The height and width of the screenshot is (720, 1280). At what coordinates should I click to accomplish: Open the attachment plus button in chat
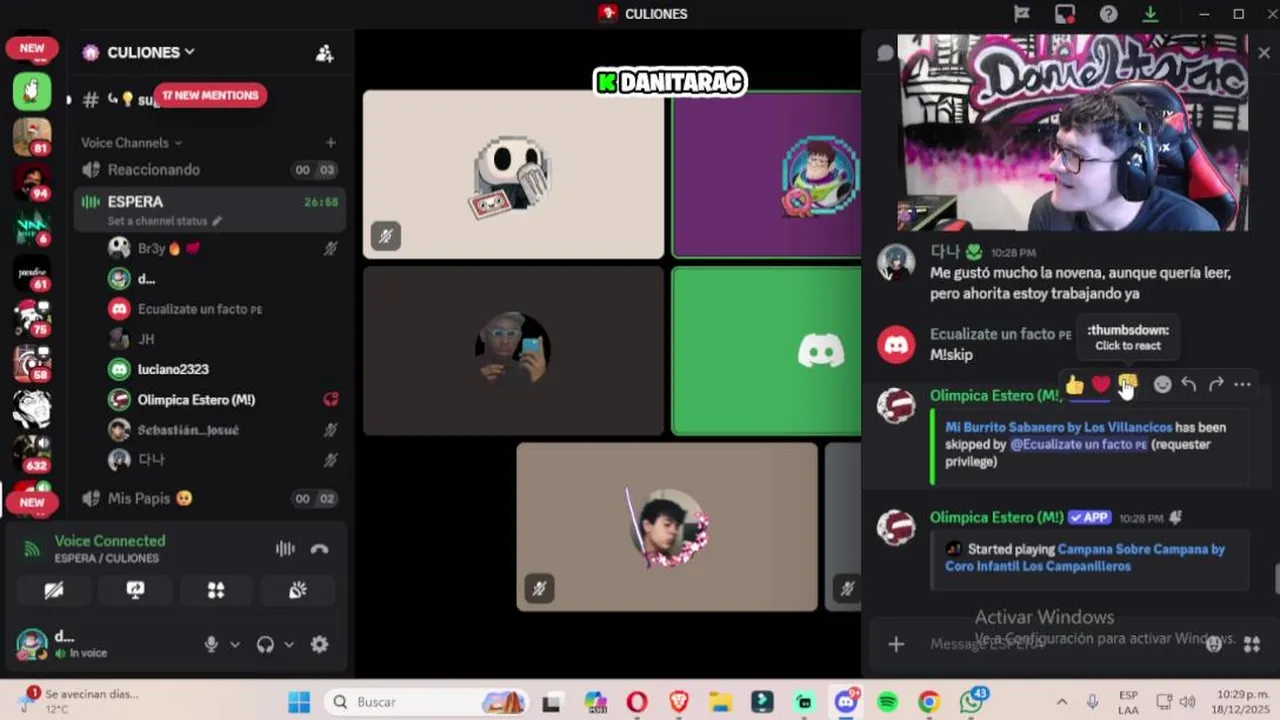click(x=896, y=644)
